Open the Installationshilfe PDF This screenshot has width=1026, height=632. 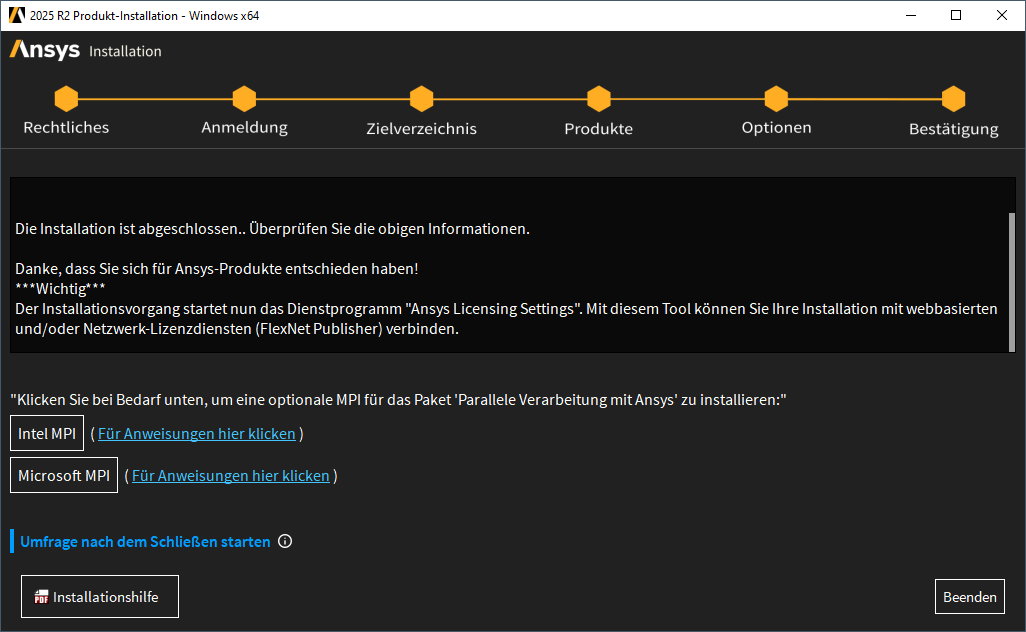pos(100,597)
